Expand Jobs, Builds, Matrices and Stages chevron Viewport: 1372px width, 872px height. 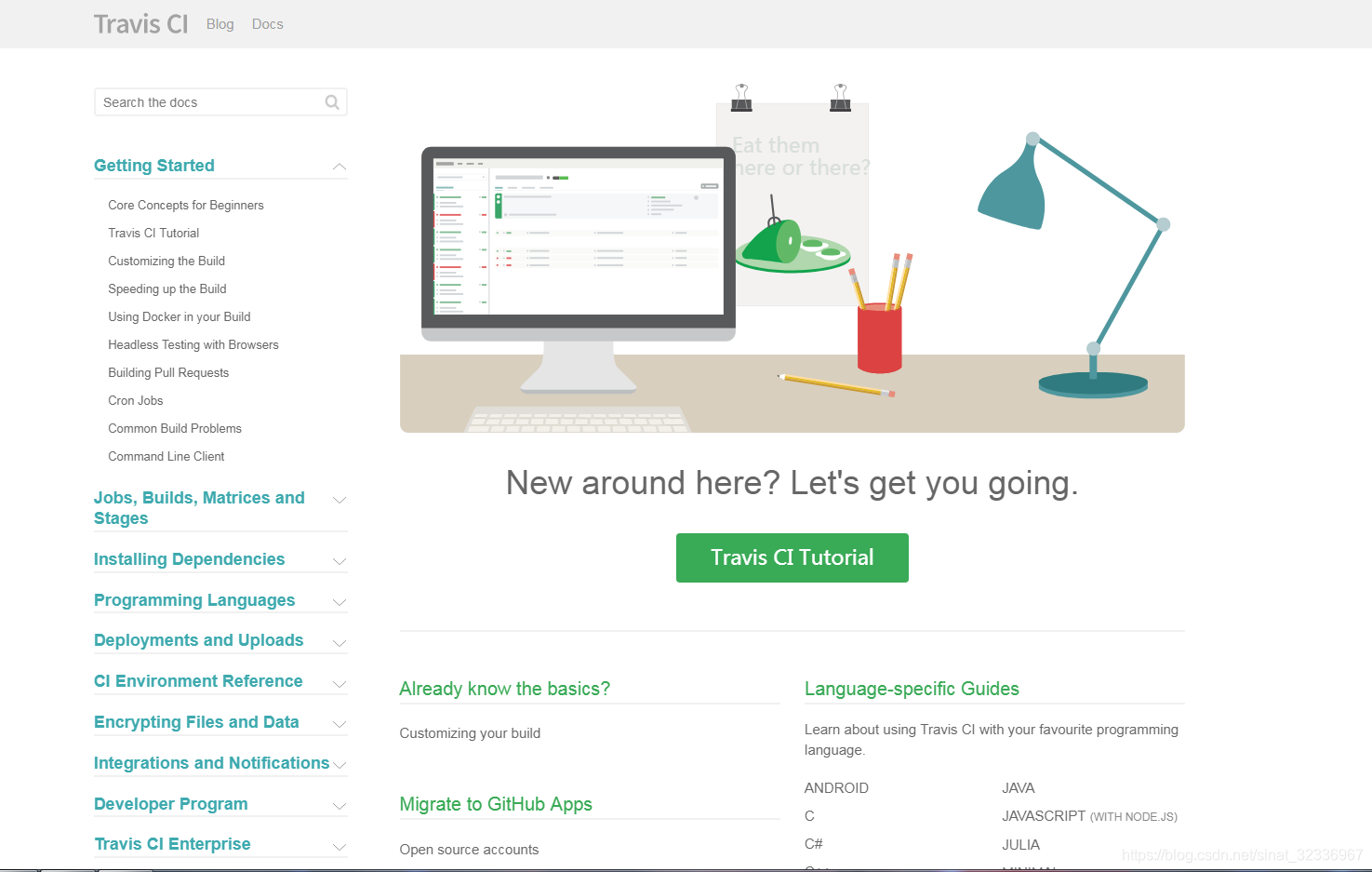[x=340, y=500]
